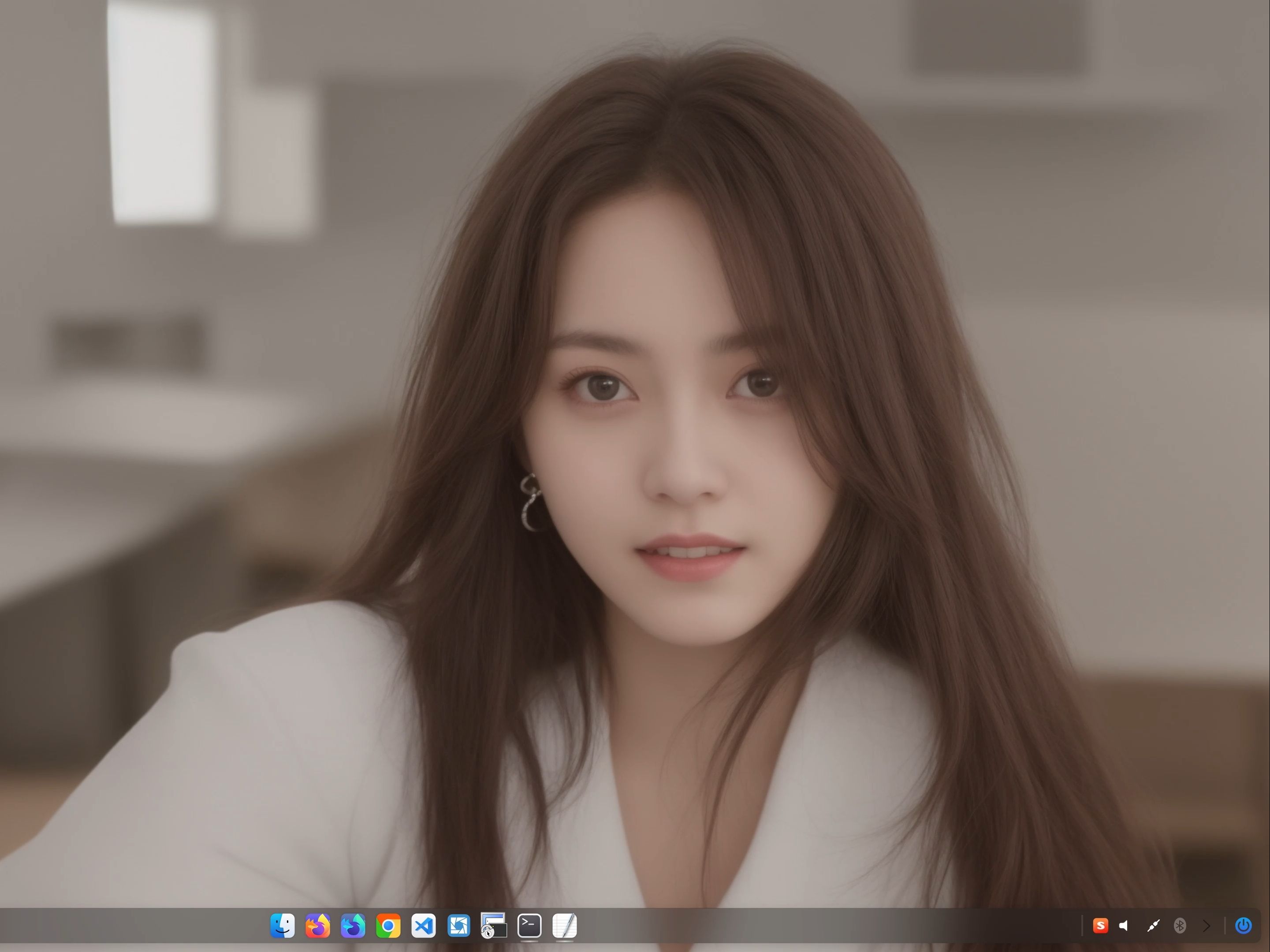Open the Terminal app in the dock

[x=529, y=926]
